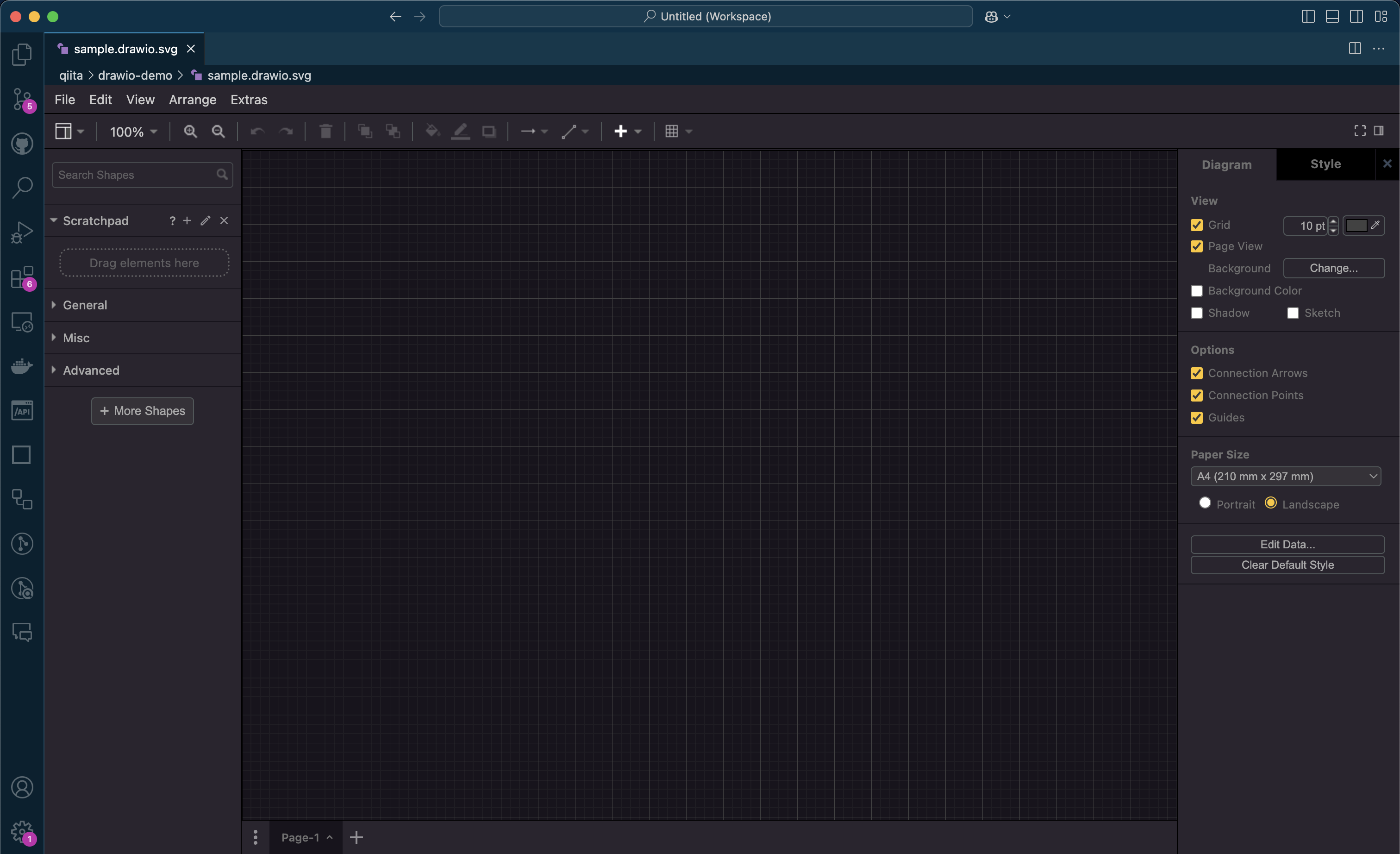Viewport: 1400px width, 854px height.
Task: Click the More Shapes button
Action: click(x=143, y=411)
